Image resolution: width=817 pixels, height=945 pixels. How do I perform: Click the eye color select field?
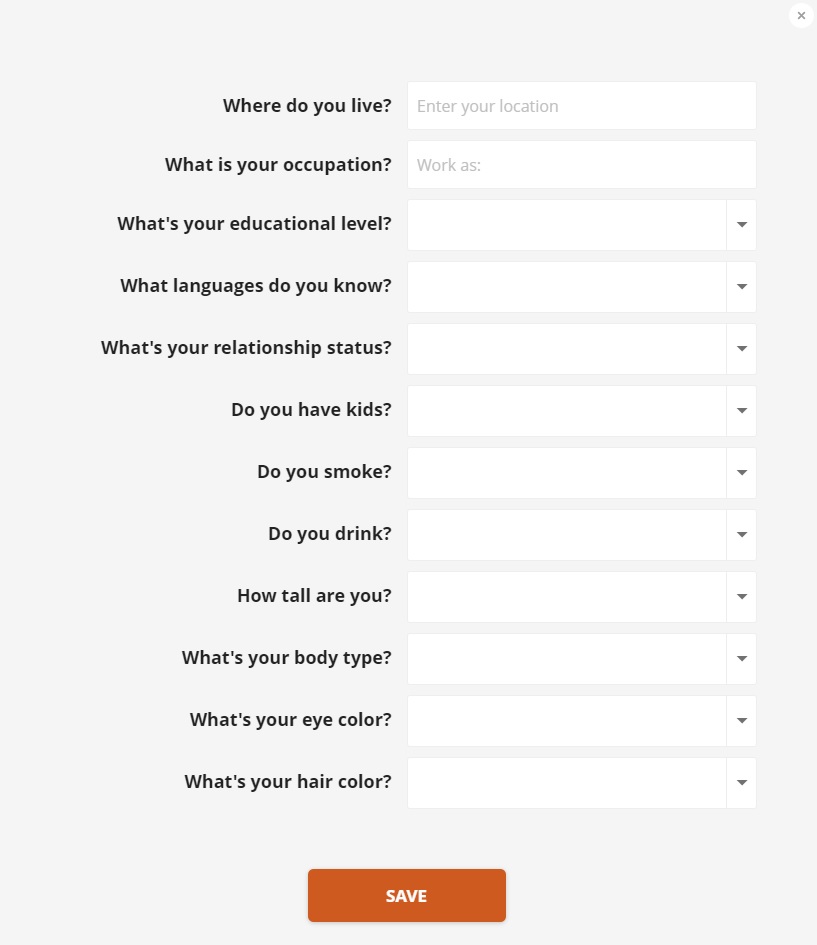(x=566, y=721)
